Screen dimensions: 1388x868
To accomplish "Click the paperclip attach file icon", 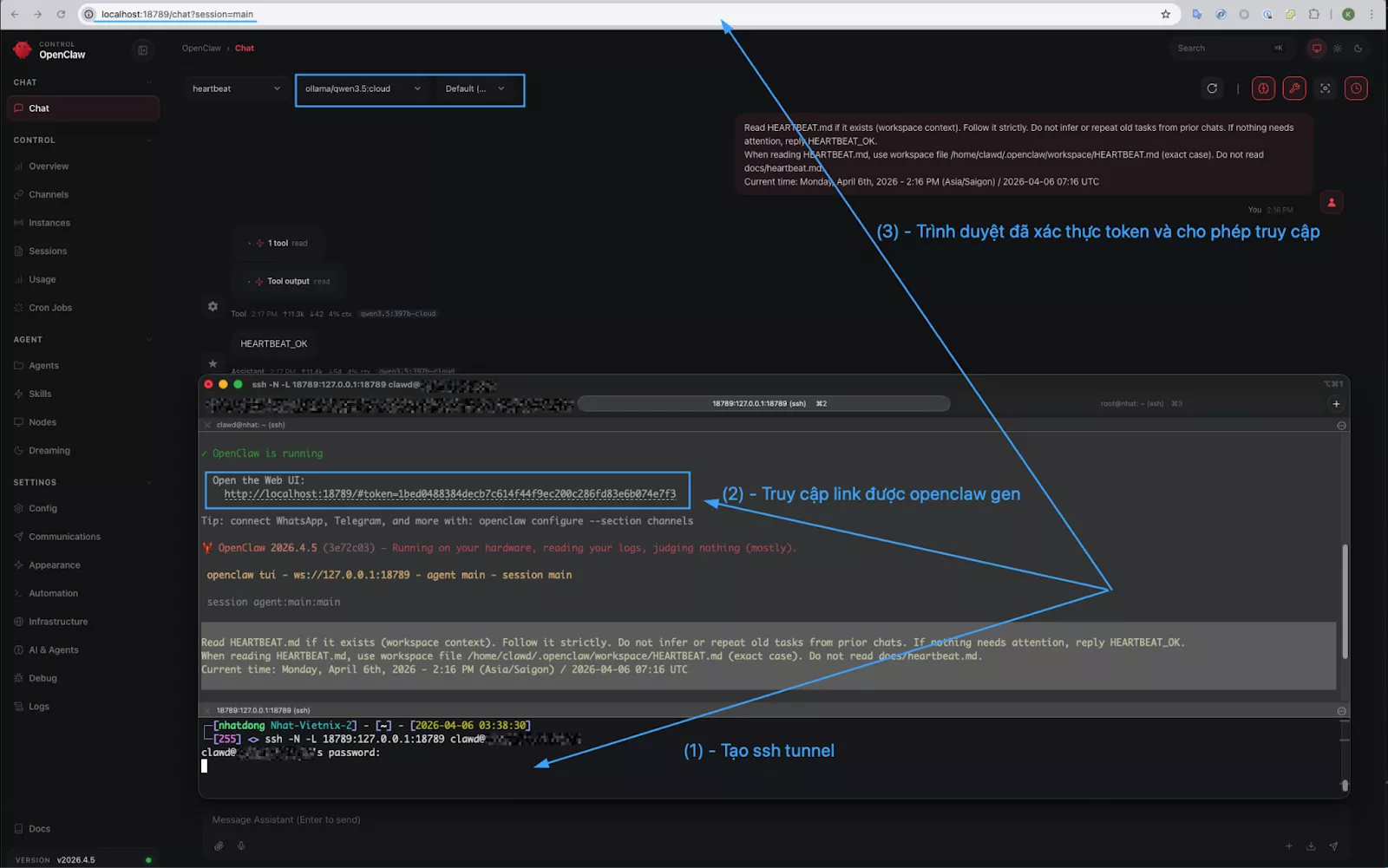I will (219, 846).
